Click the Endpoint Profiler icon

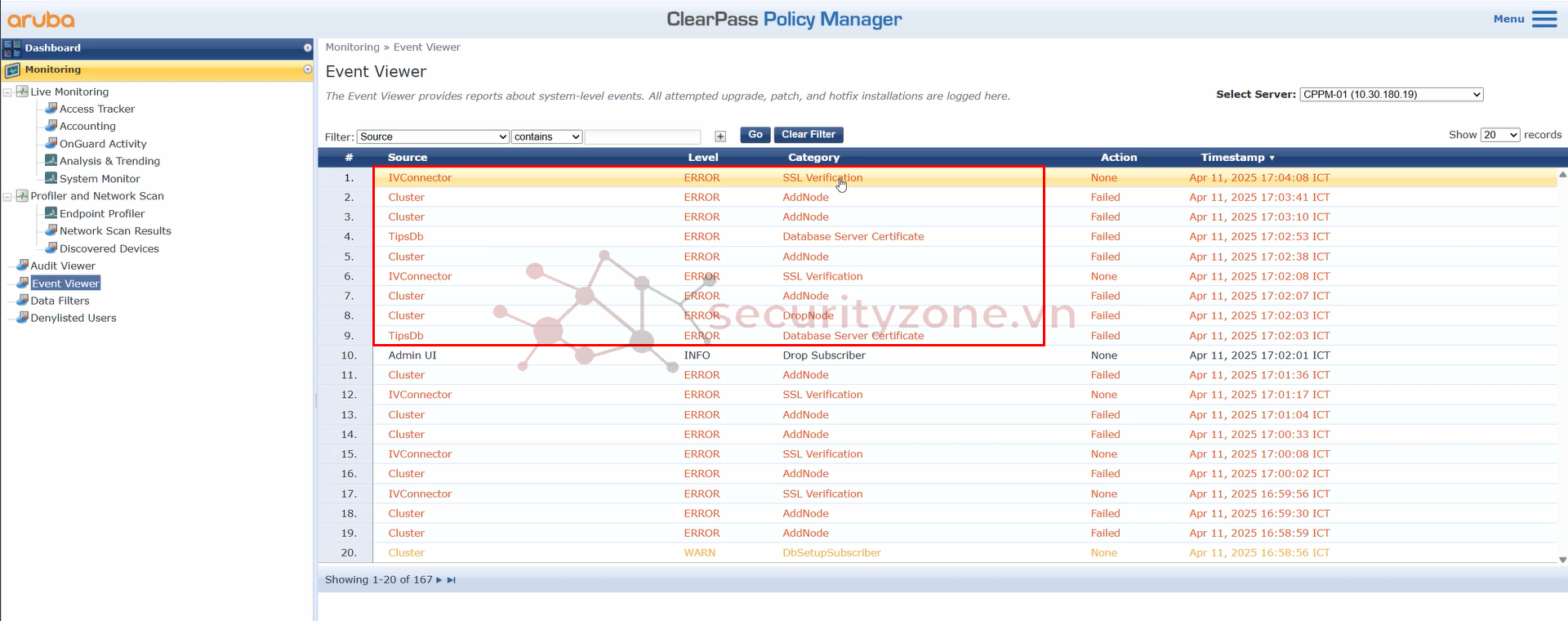pos(51,212)
